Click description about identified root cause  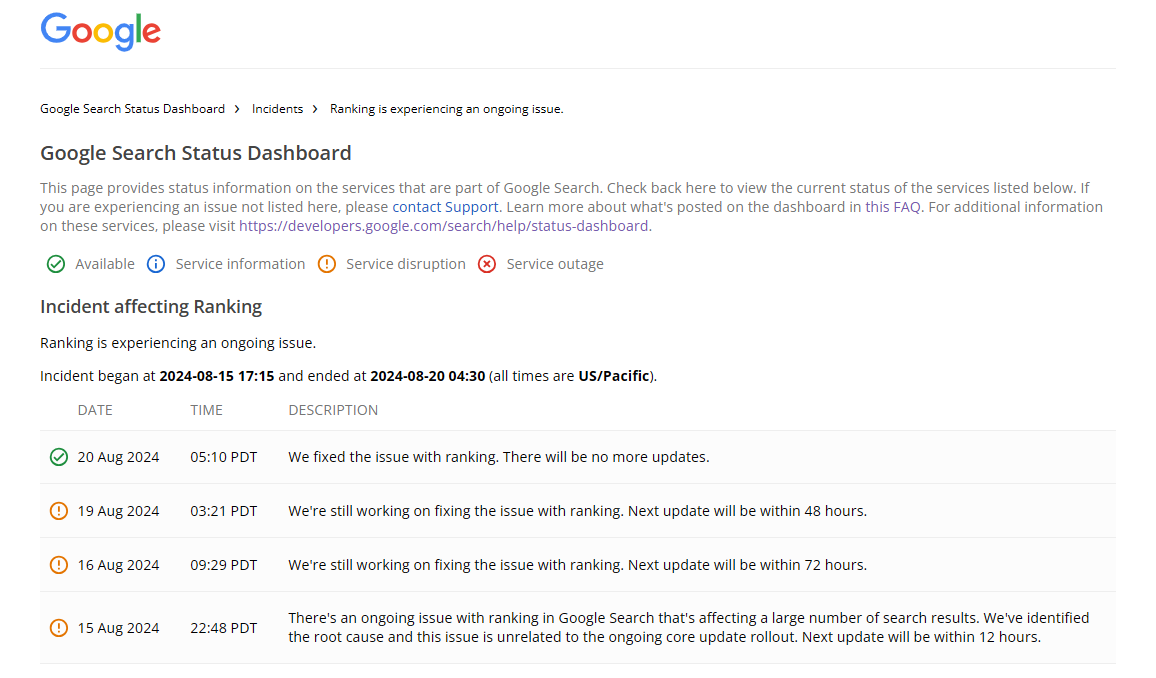pyautogui.click(x=689, y=628)
